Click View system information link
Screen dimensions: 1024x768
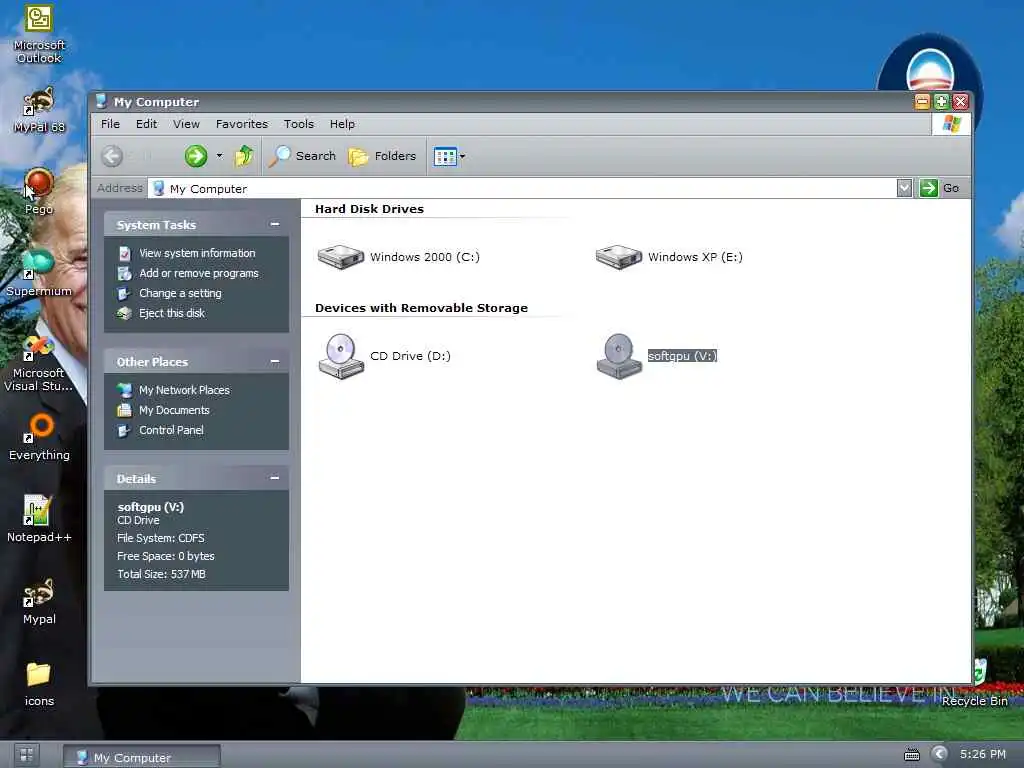[x=197, y=253]
